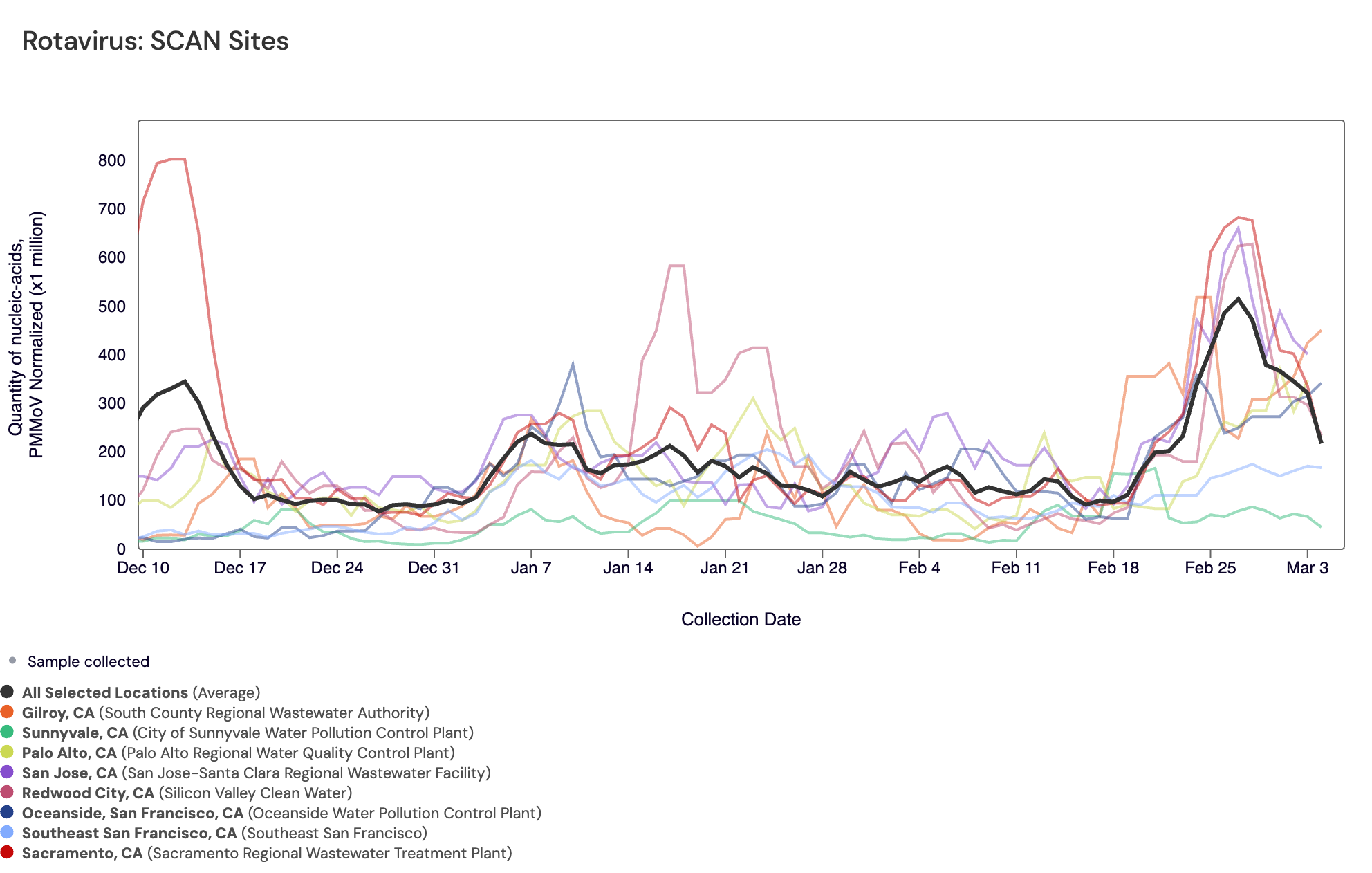Viewport: 1372px width, 873px height.
Task: Click the green Sunnyvale legend dot
Action: tap(8, 732)
